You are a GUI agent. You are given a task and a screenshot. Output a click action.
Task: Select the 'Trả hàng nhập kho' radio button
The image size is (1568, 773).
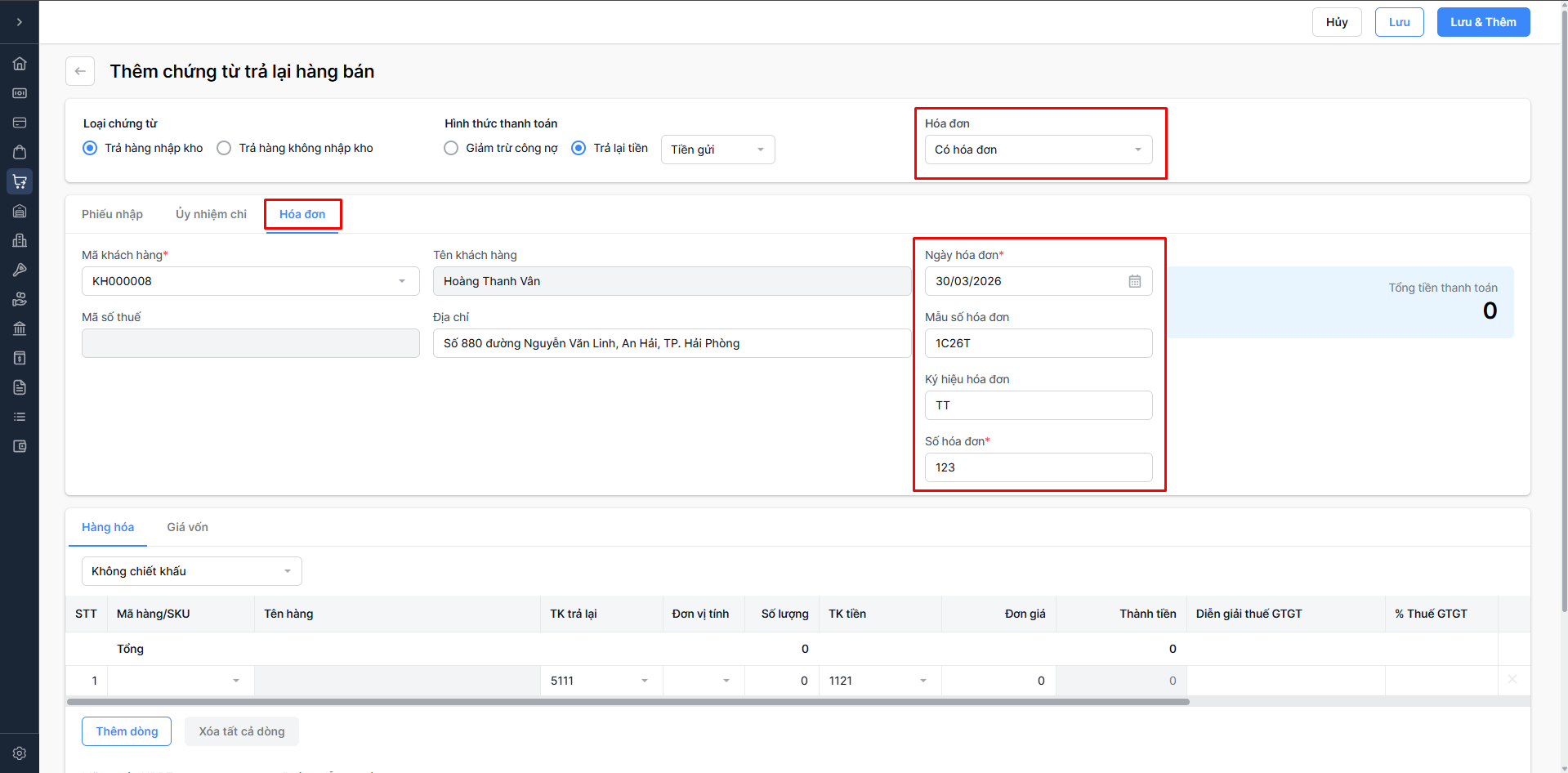(x=90, y=148)
